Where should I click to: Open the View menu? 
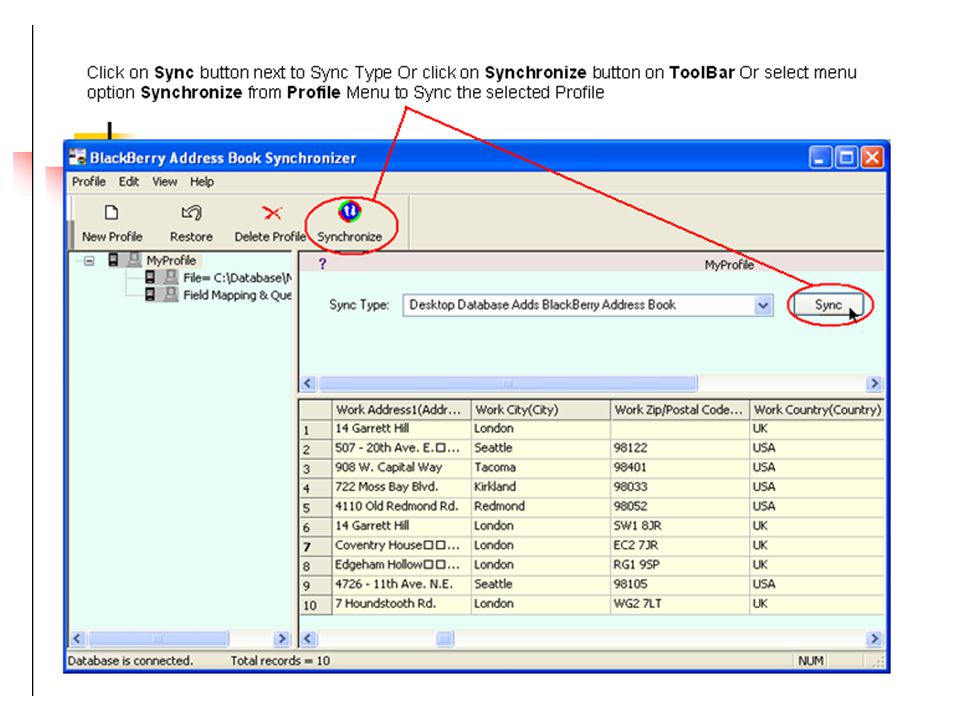point(165,182)
